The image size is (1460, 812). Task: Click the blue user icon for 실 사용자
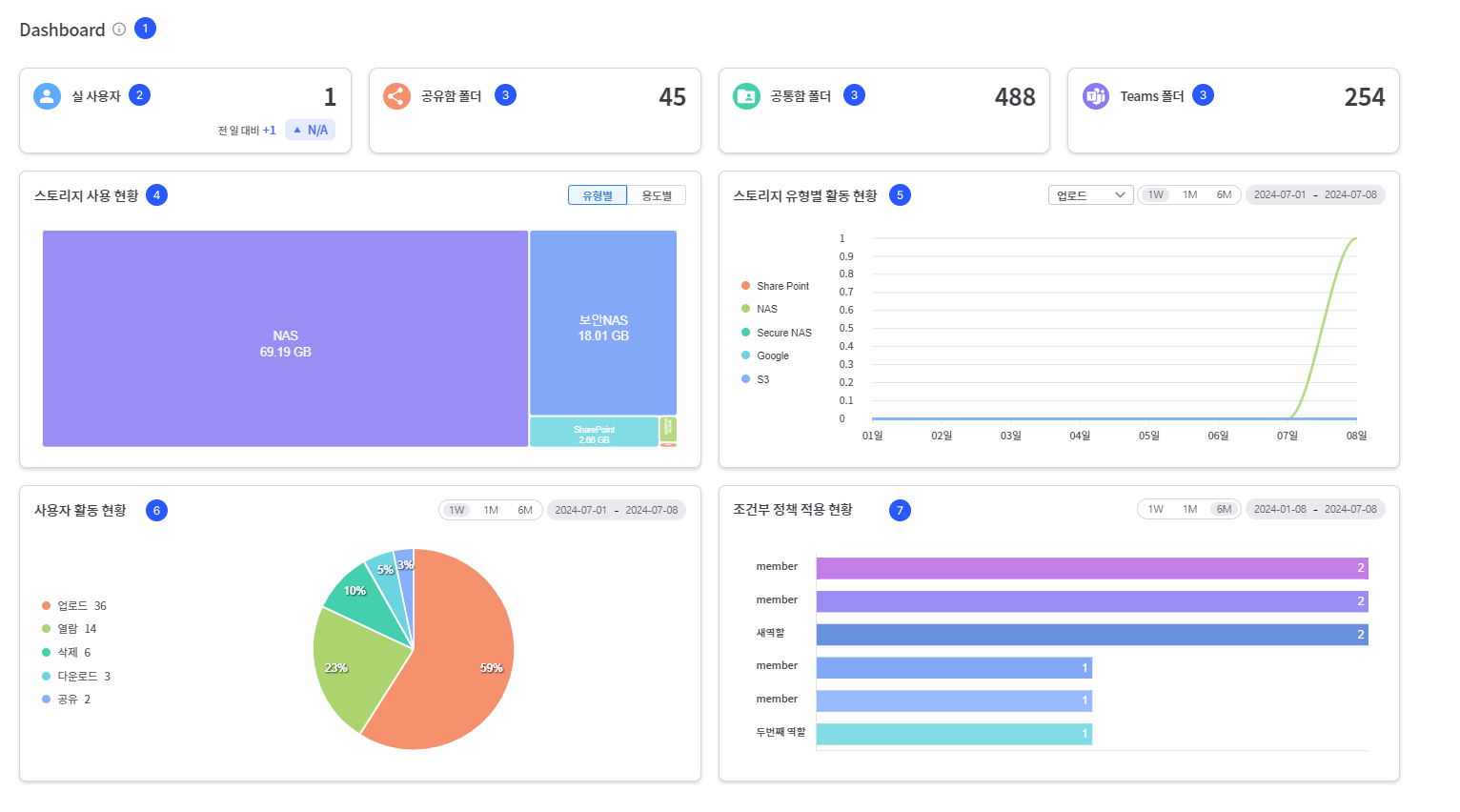[x=47, y=96]
